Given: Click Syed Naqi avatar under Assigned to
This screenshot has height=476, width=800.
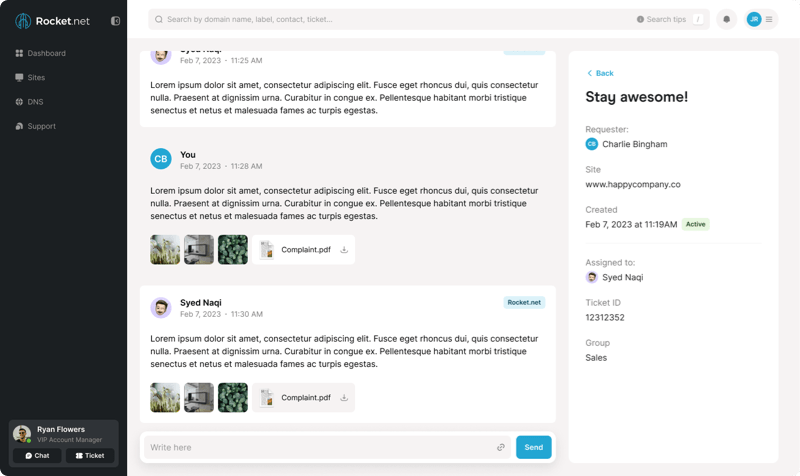Looking at the screenshot, I should point(592,278).
